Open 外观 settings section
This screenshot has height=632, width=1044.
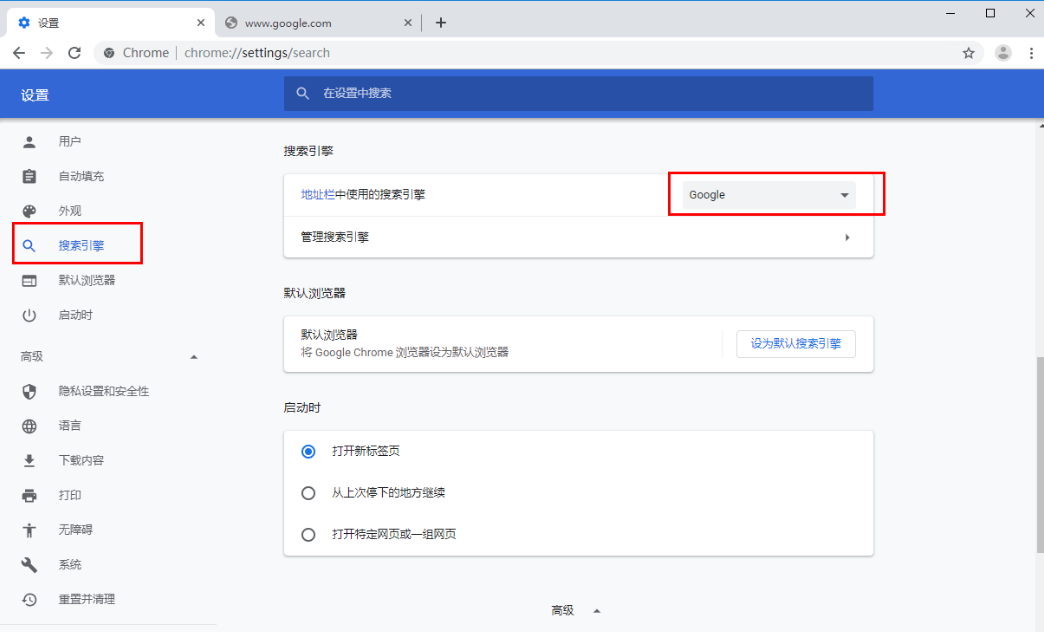(x=69, y=211)
